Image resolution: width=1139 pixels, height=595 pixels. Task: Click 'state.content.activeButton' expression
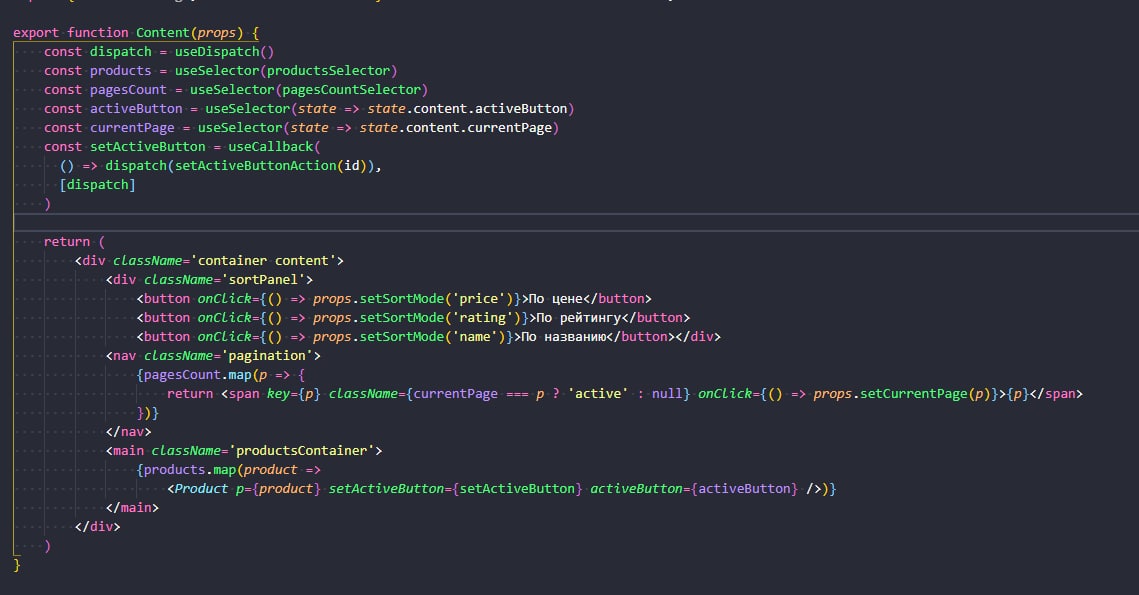(x=467, y=108)
